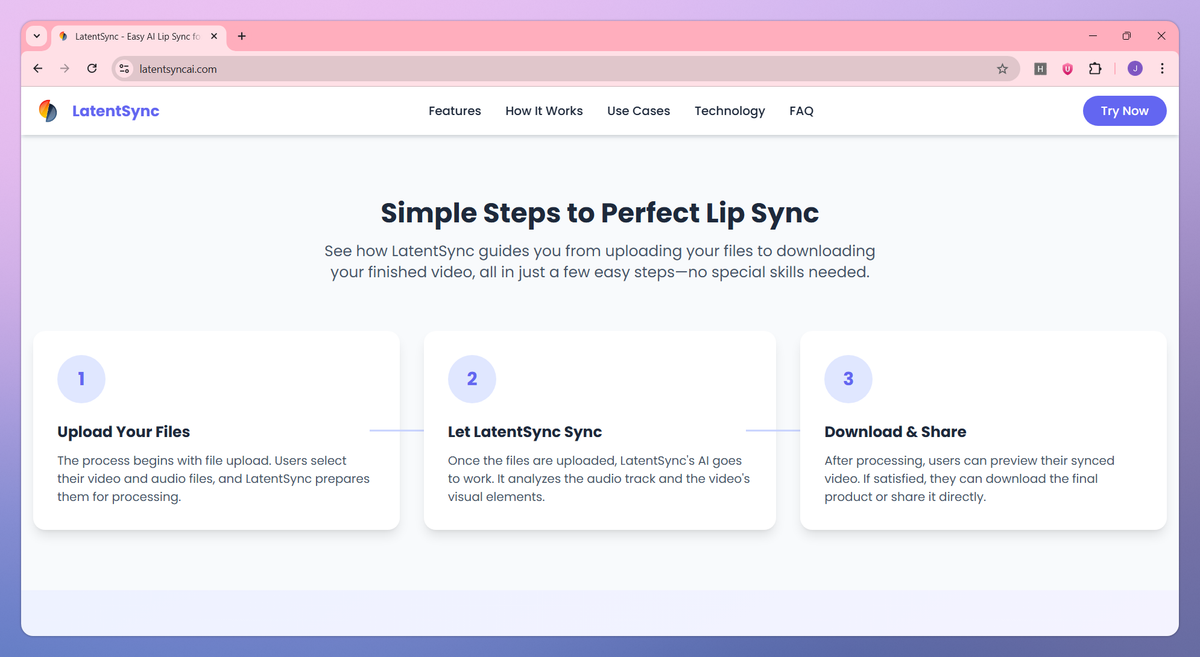Open Chrome's three-dot menu
This screenshot has height=657, width=1200.
point(1162,69)
